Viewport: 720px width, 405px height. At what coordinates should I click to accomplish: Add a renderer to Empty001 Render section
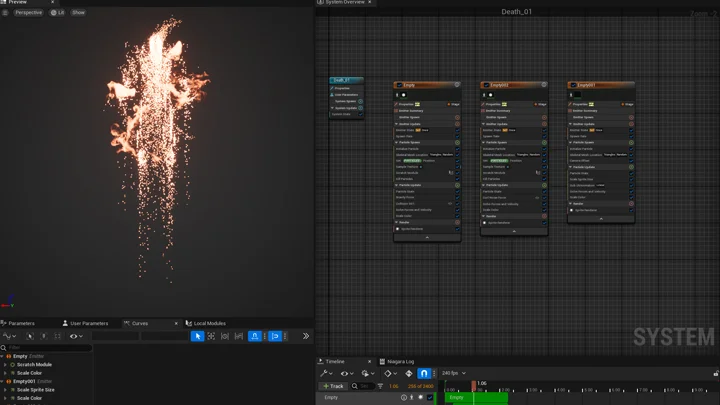pyautogui.click(x=631, y=203)
